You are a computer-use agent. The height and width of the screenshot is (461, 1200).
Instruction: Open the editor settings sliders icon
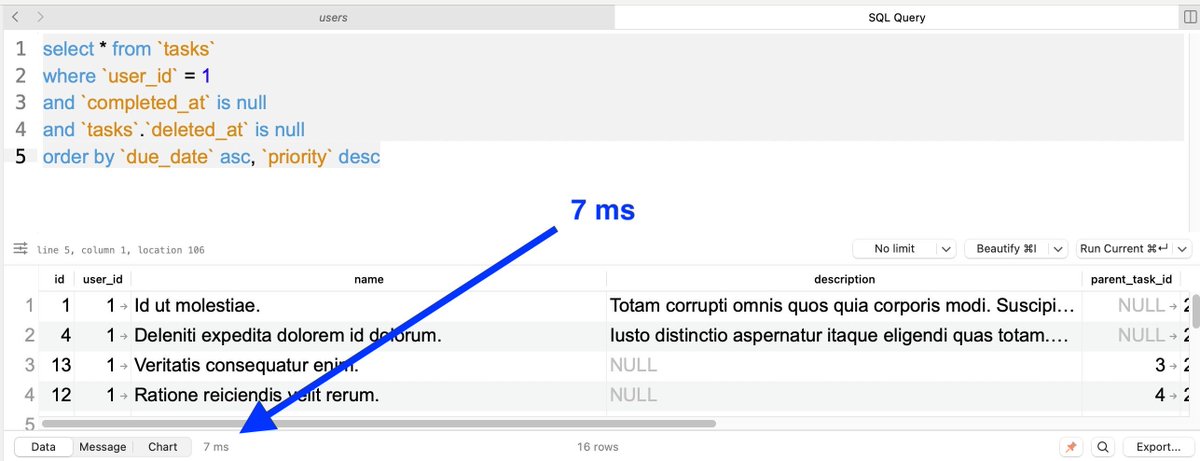(x=19, y=248)
